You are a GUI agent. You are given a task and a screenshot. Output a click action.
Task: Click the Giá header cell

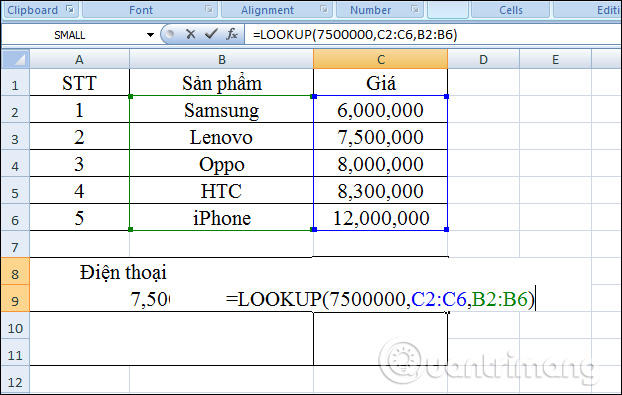(x=380, y=82)
